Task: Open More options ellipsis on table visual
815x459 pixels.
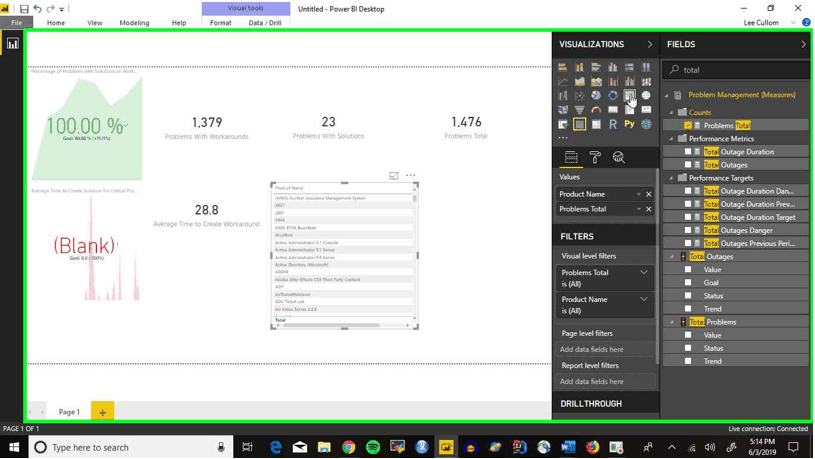Action: 411,176
